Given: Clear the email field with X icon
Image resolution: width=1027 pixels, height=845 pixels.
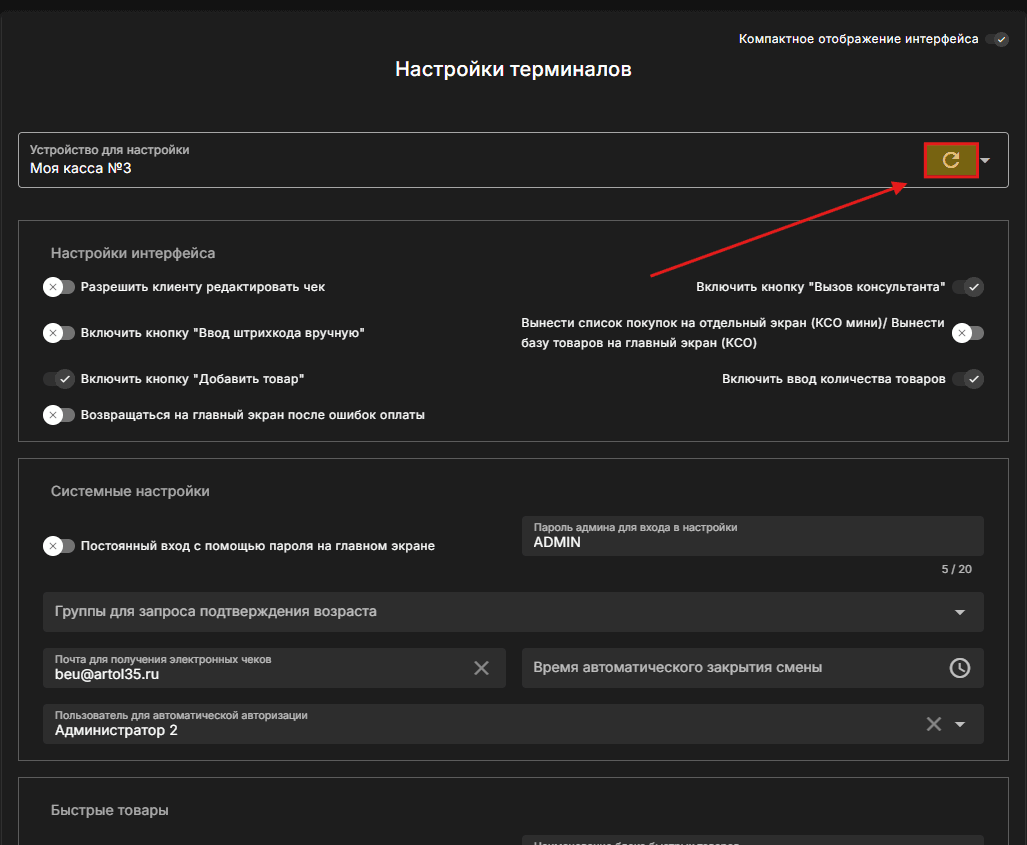Looking at the screenshot, I should click(x=481, y=668).
